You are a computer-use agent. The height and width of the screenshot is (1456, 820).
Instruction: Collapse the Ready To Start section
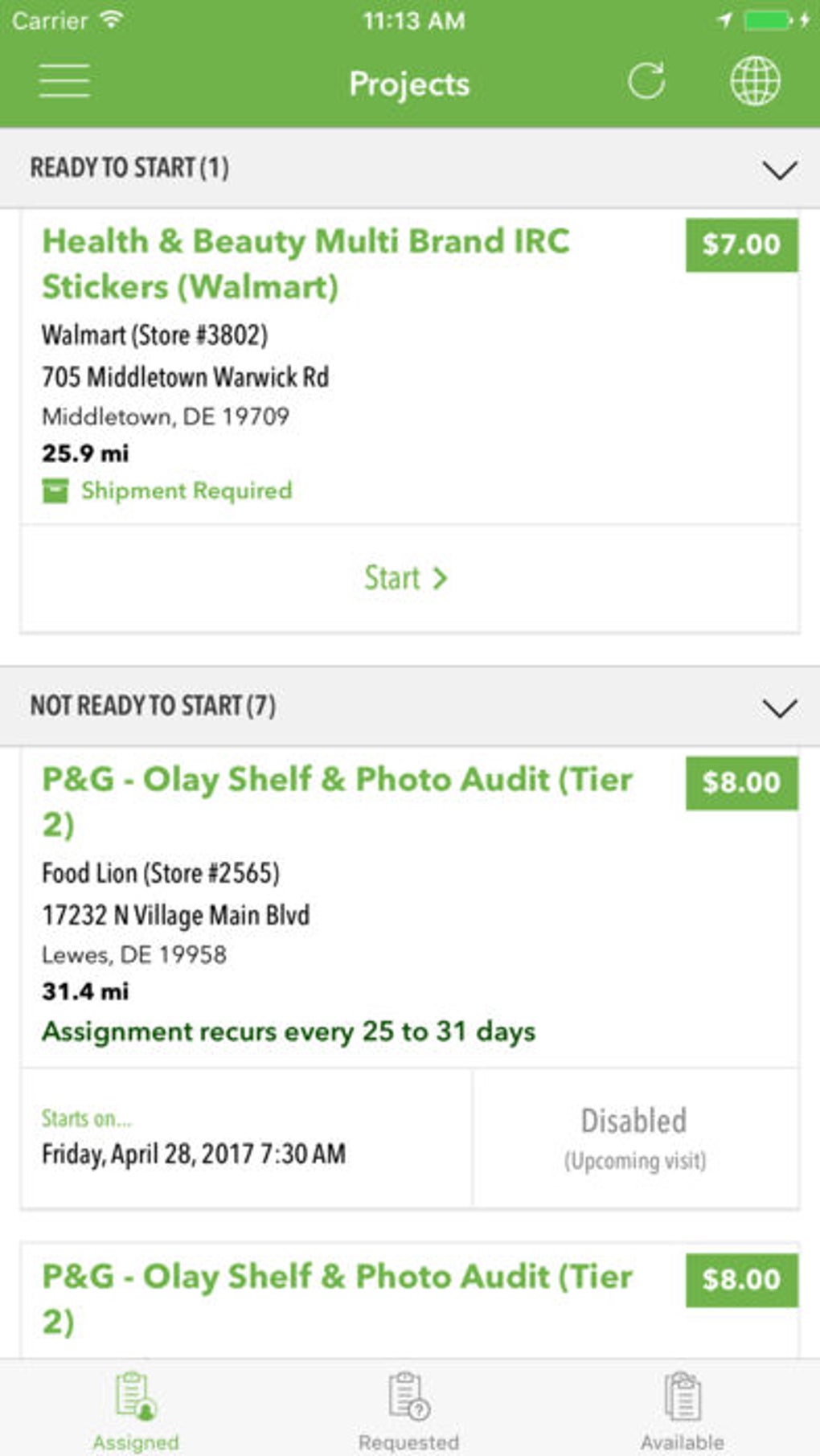[x=779, y=170]
